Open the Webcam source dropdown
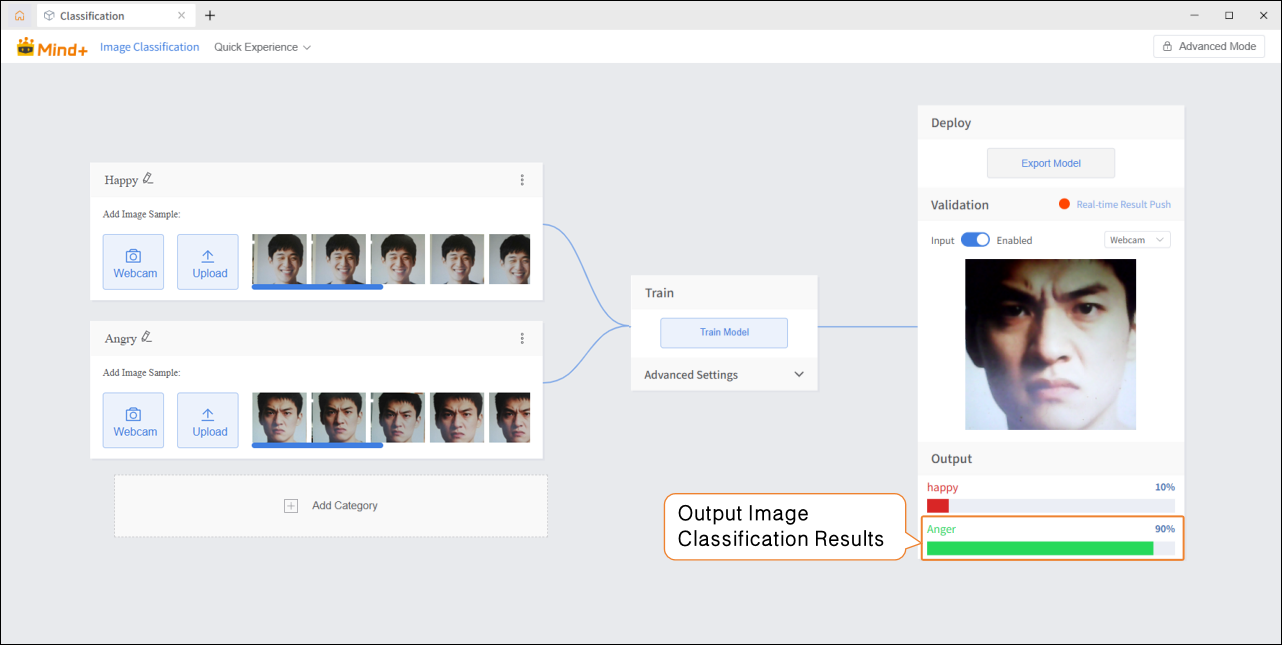Screen dimensions: 1282x645 (x=1137, y=240)
